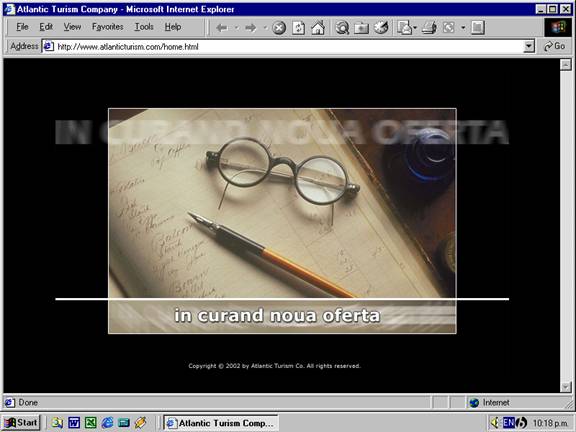Click the round tray icon next to EN

521,423
